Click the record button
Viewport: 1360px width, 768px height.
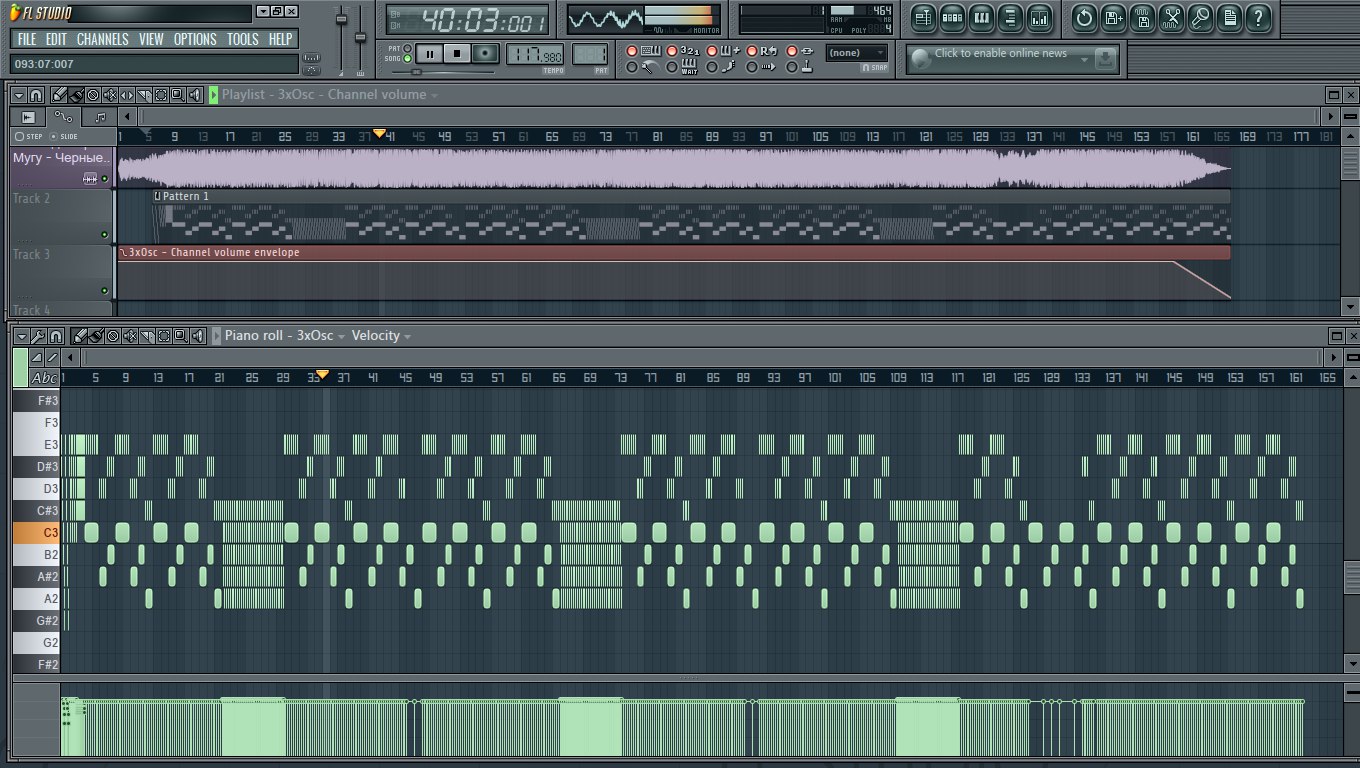pos(485,54)
